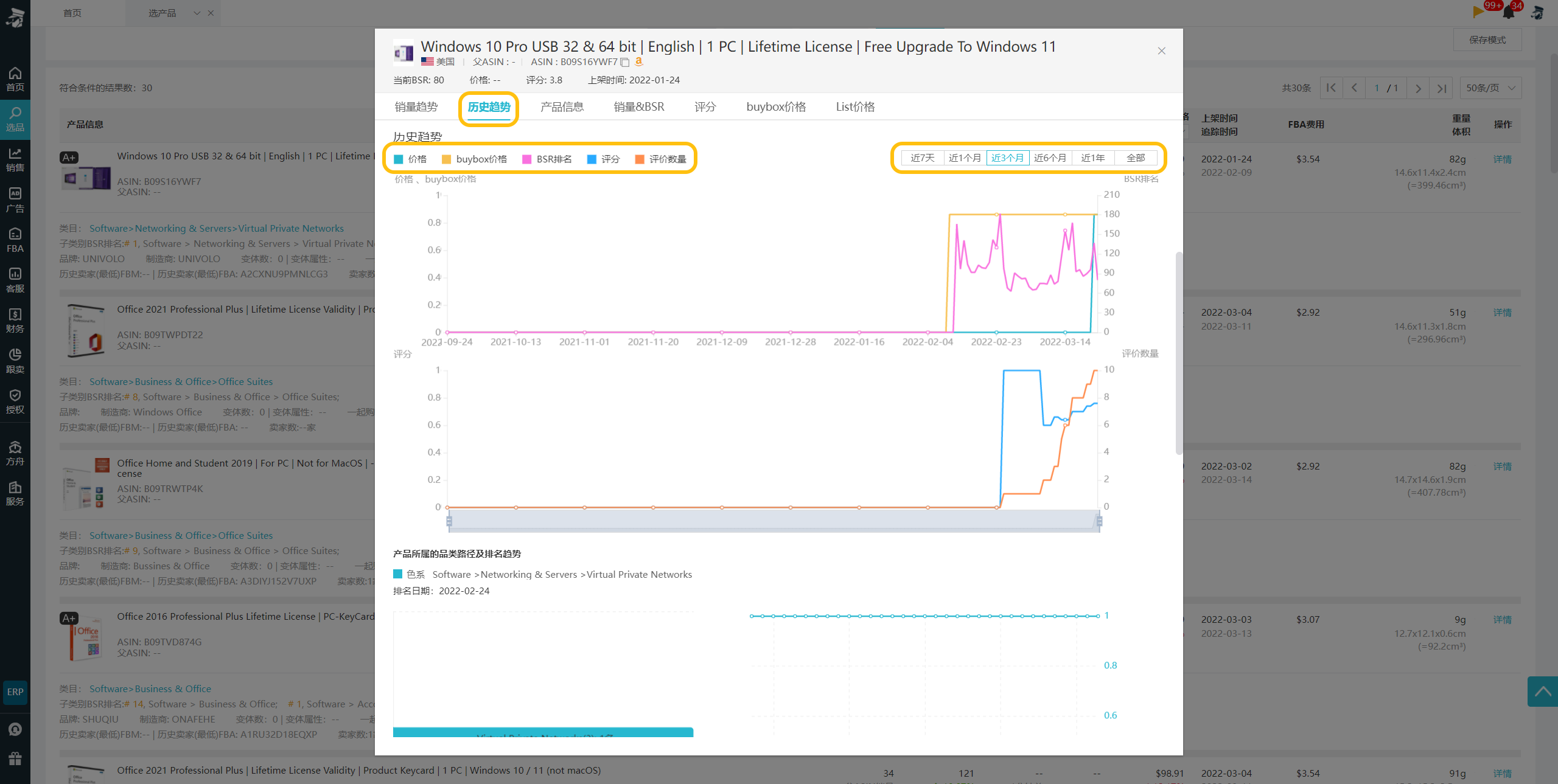The image size is (1558, 784).
Task: Click the gift icon at sidebar bottom
Action: (x=15, y=758)
